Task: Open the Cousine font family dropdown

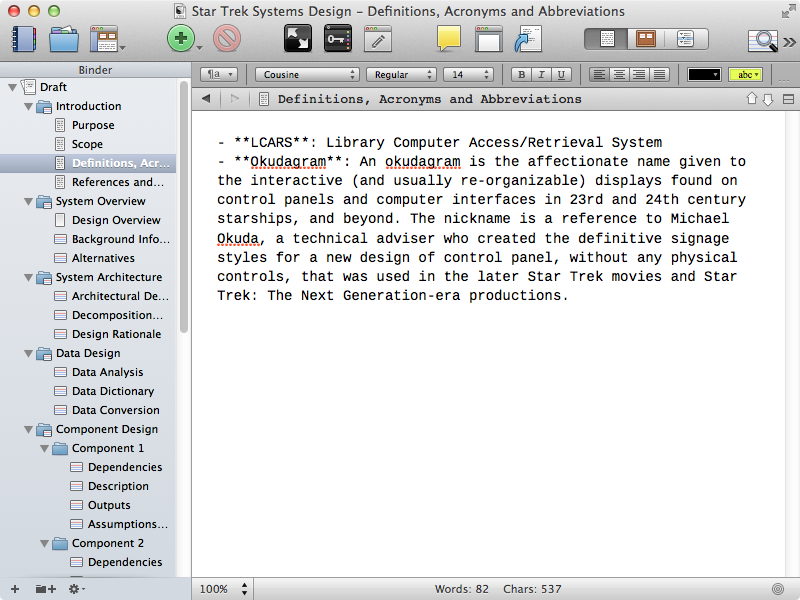Action: click(307, 74)
